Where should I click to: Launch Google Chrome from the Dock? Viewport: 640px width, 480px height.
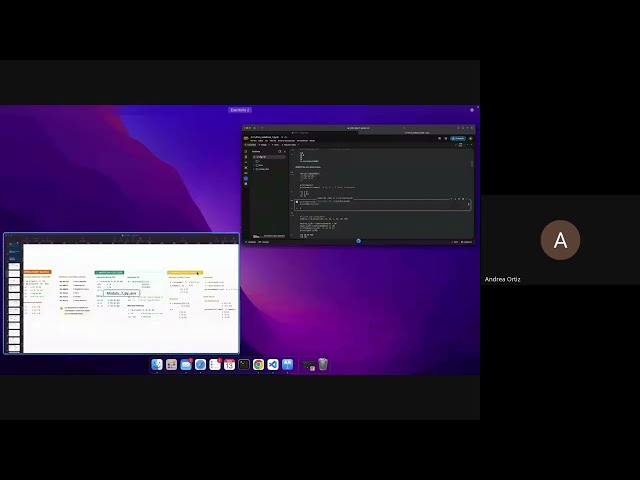(x=258, y=364)
